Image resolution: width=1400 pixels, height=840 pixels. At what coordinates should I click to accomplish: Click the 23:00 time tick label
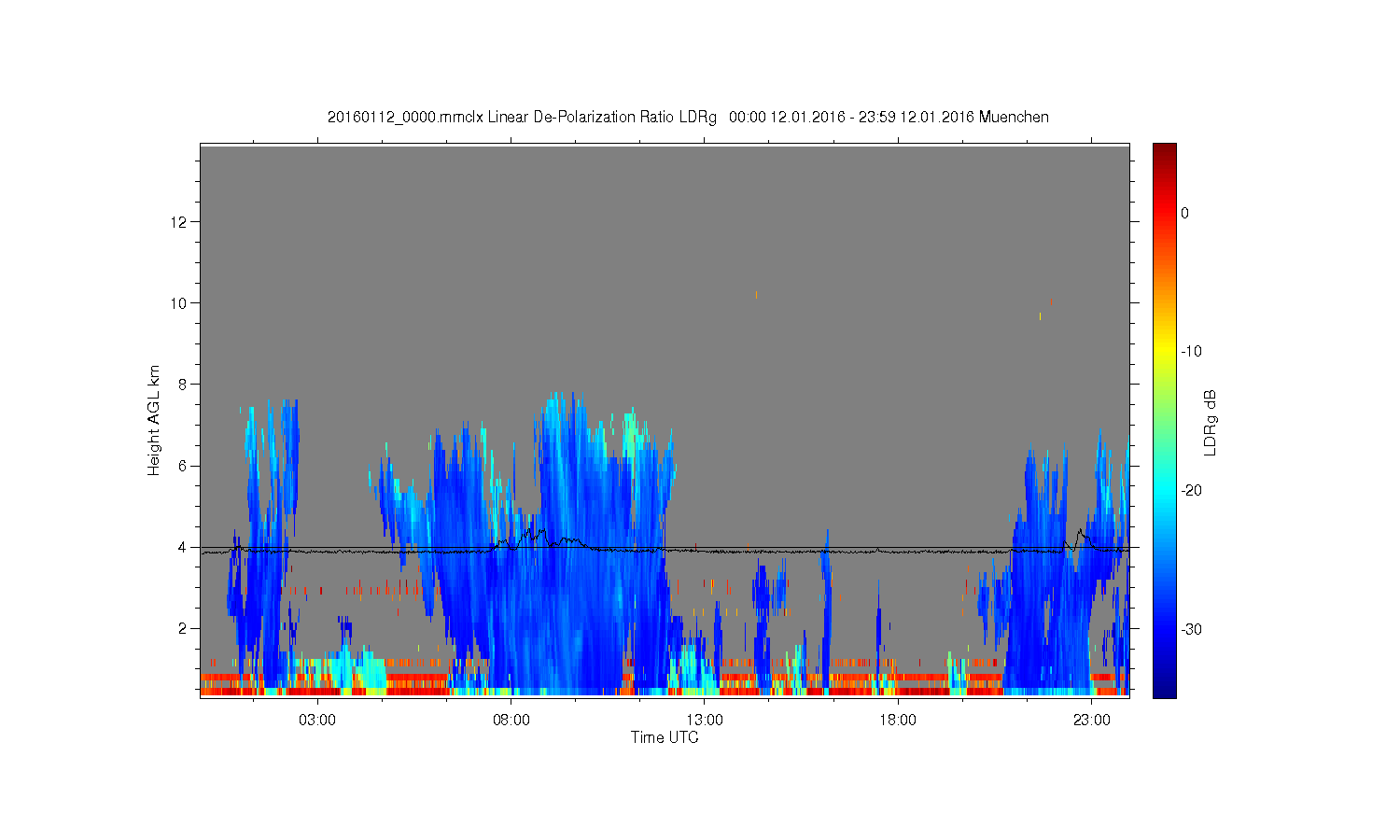1092,721
